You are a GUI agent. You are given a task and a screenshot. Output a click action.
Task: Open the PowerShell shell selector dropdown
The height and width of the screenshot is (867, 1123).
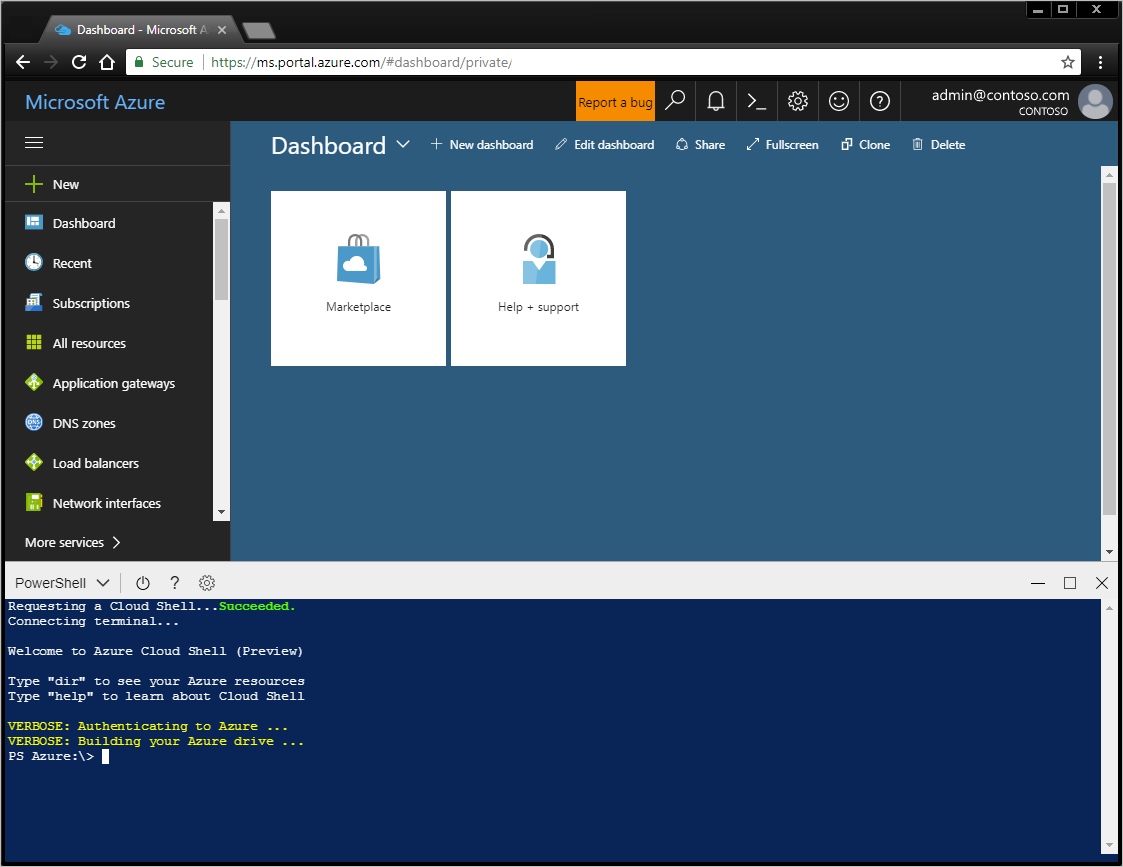(x=60, y=582)
